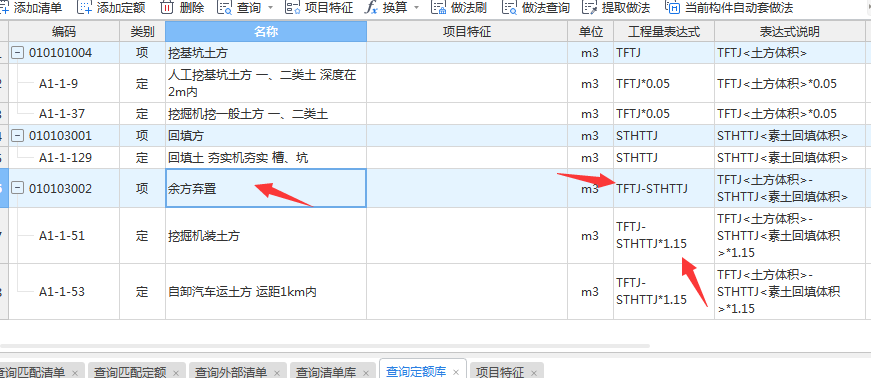
Task: Close the 查询匹配定额 tab
Action: [176, 372]
